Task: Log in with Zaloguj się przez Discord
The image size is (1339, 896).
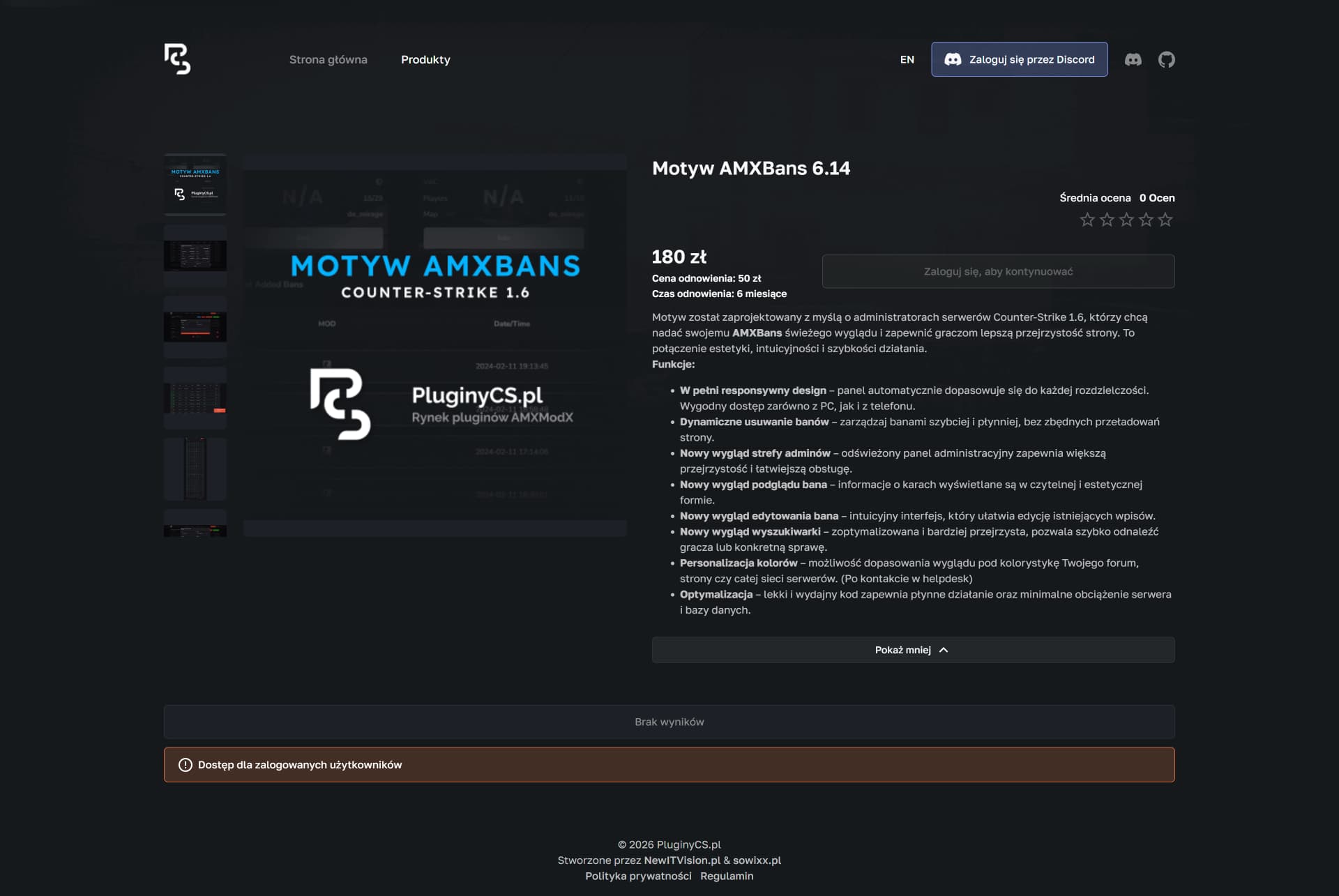Action: point(1019,59)
